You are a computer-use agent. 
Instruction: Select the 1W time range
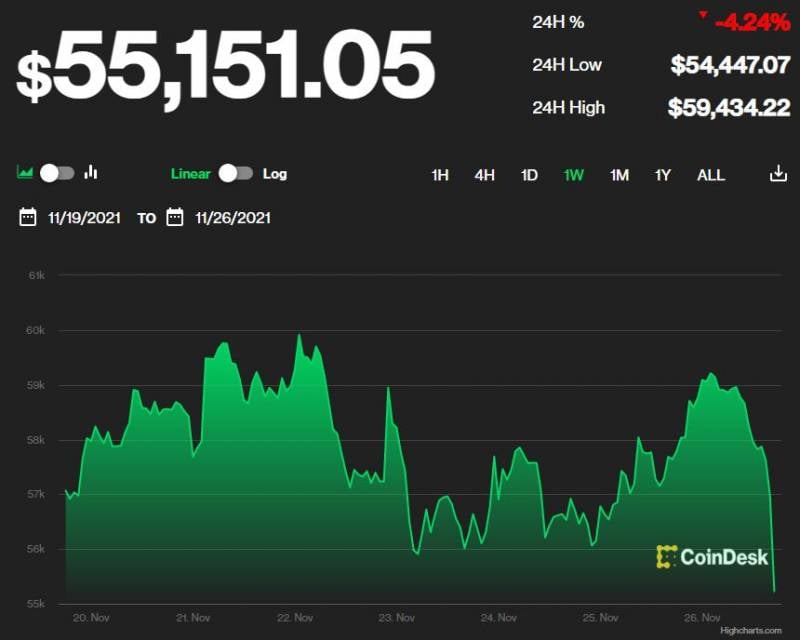pyautogui.click(x=573, y=175)
